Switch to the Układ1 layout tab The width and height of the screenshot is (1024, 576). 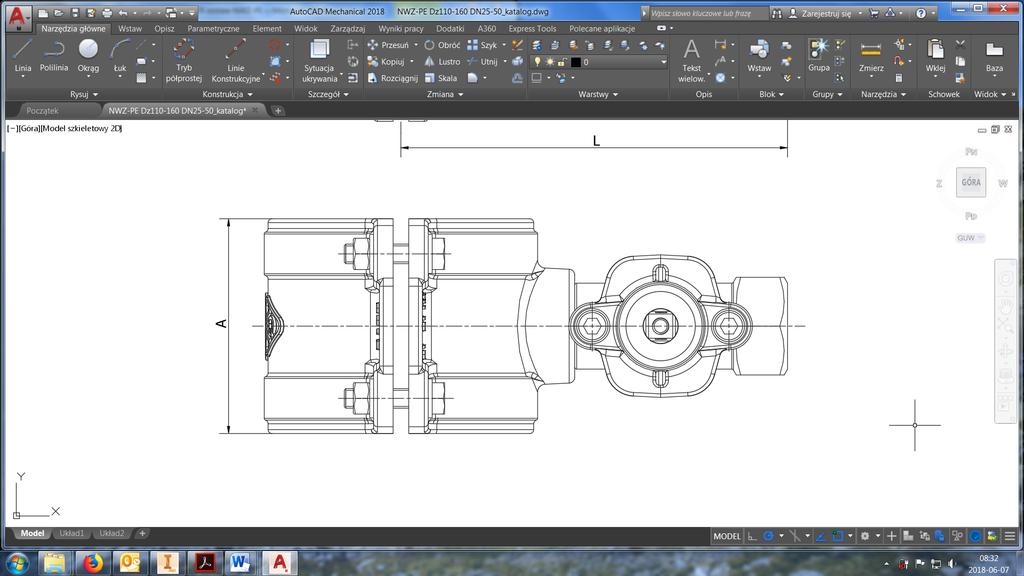coord(72,534)
